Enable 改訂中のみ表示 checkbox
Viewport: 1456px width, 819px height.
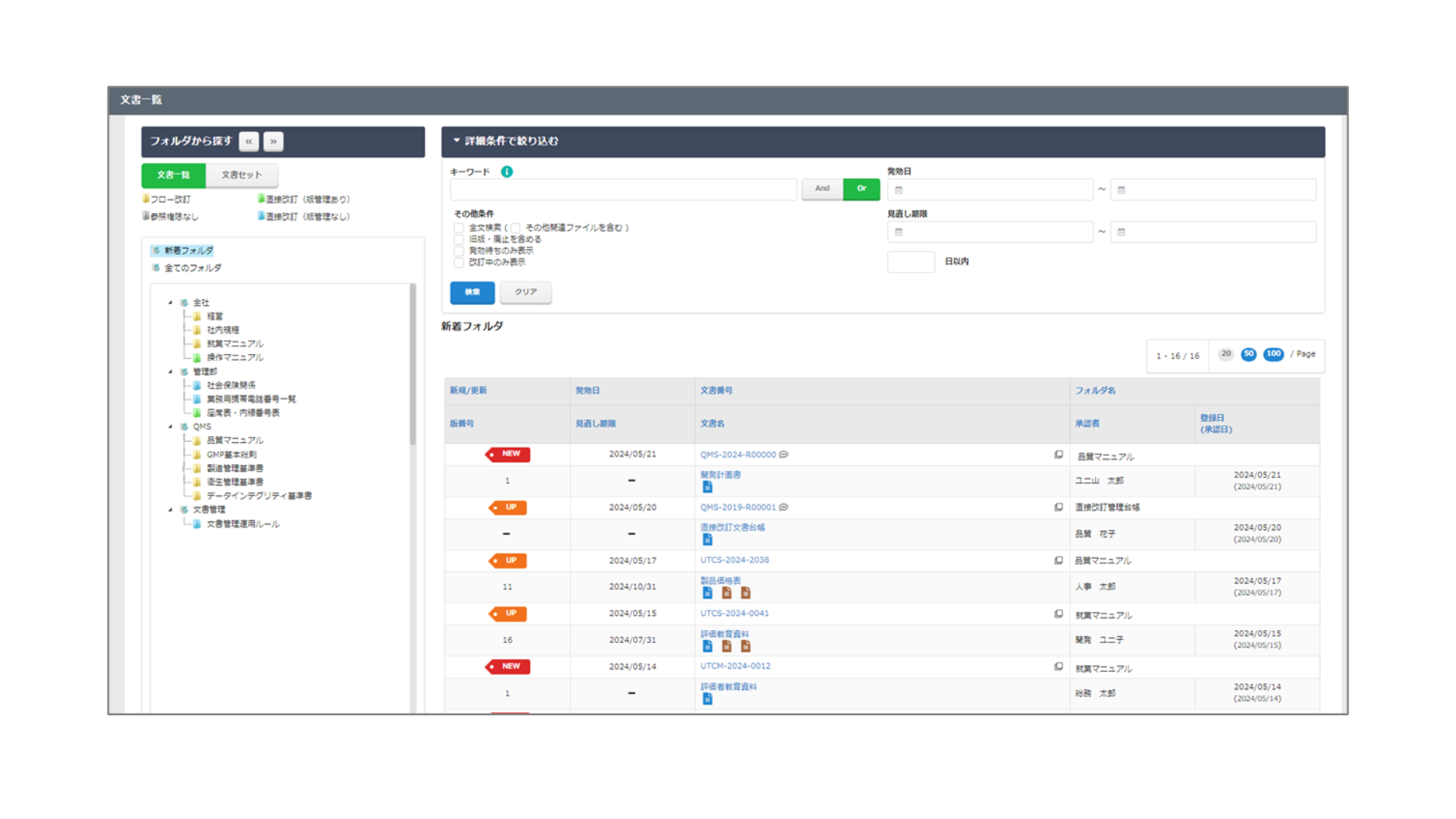click(x=459, y=262)
